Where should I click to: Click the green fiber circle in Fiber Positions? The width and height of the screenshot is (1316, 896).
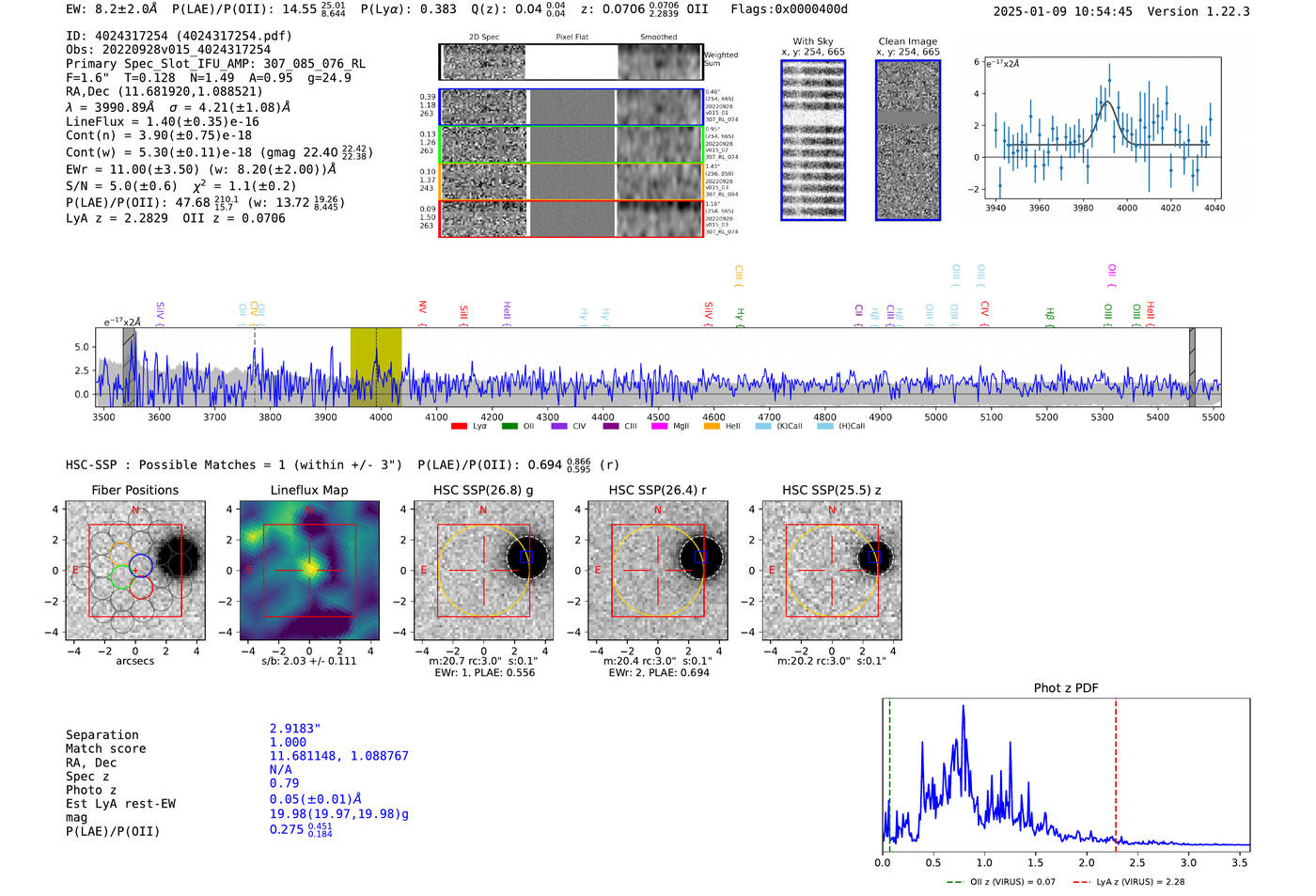121,577
